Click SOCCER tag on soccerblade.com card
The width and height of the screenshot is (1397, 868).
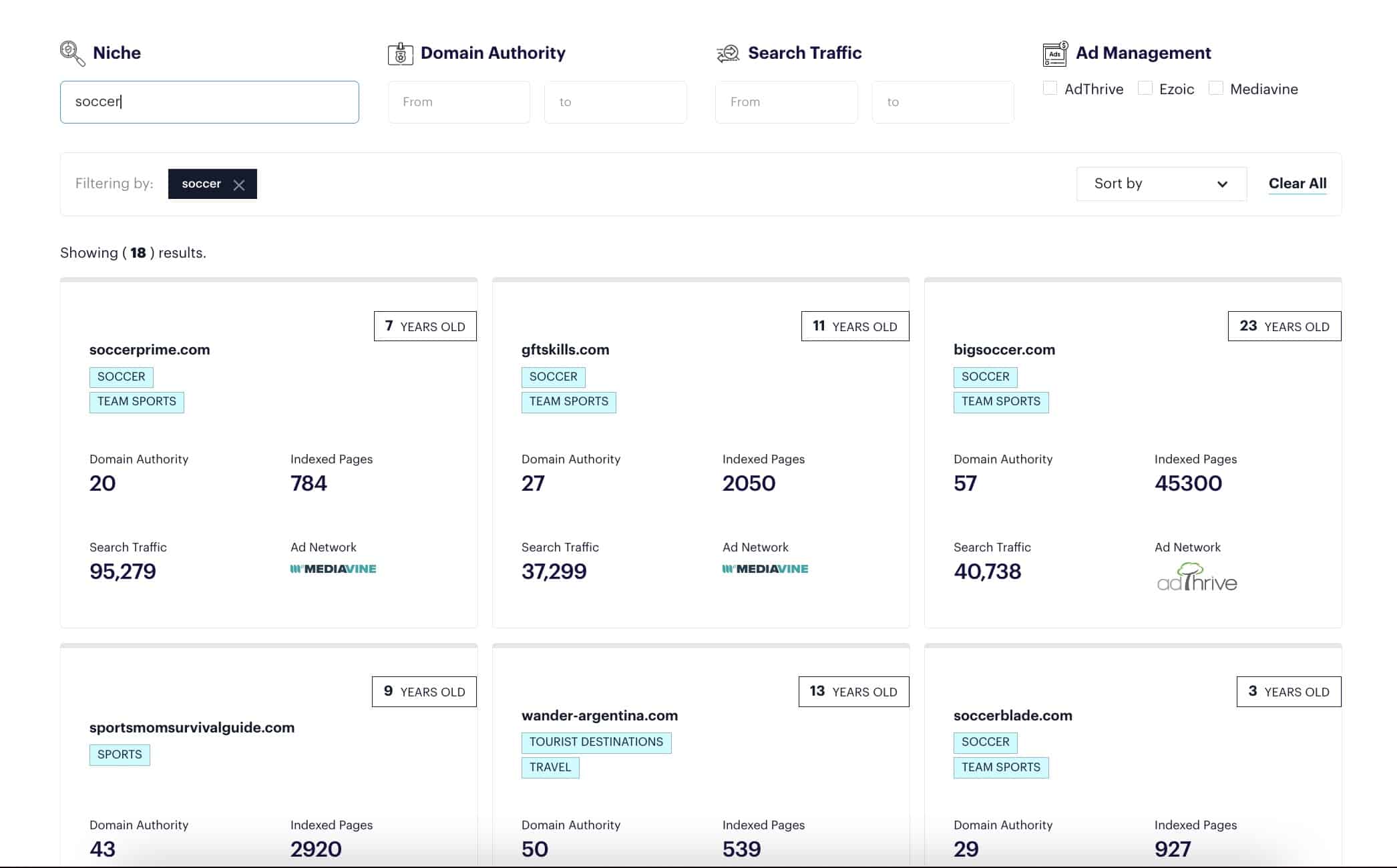click(x=986, y=742)
